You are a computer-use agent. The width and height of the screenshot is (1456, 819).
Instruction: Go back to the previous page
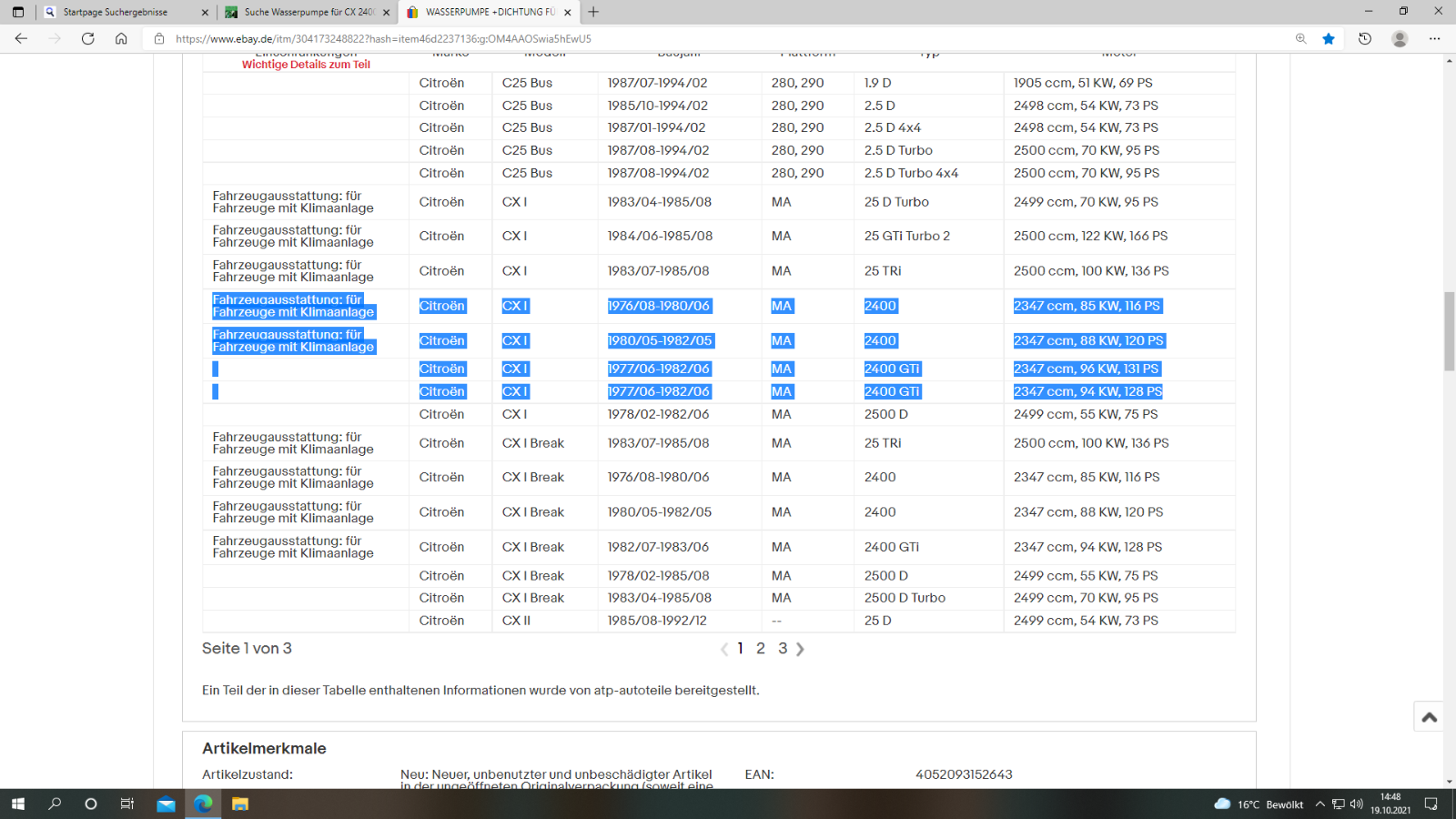click(x=21, y=38)
